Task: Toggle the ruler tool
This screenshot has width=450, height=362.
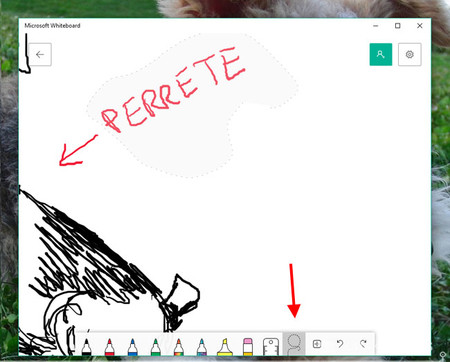Action: point(271,347)
